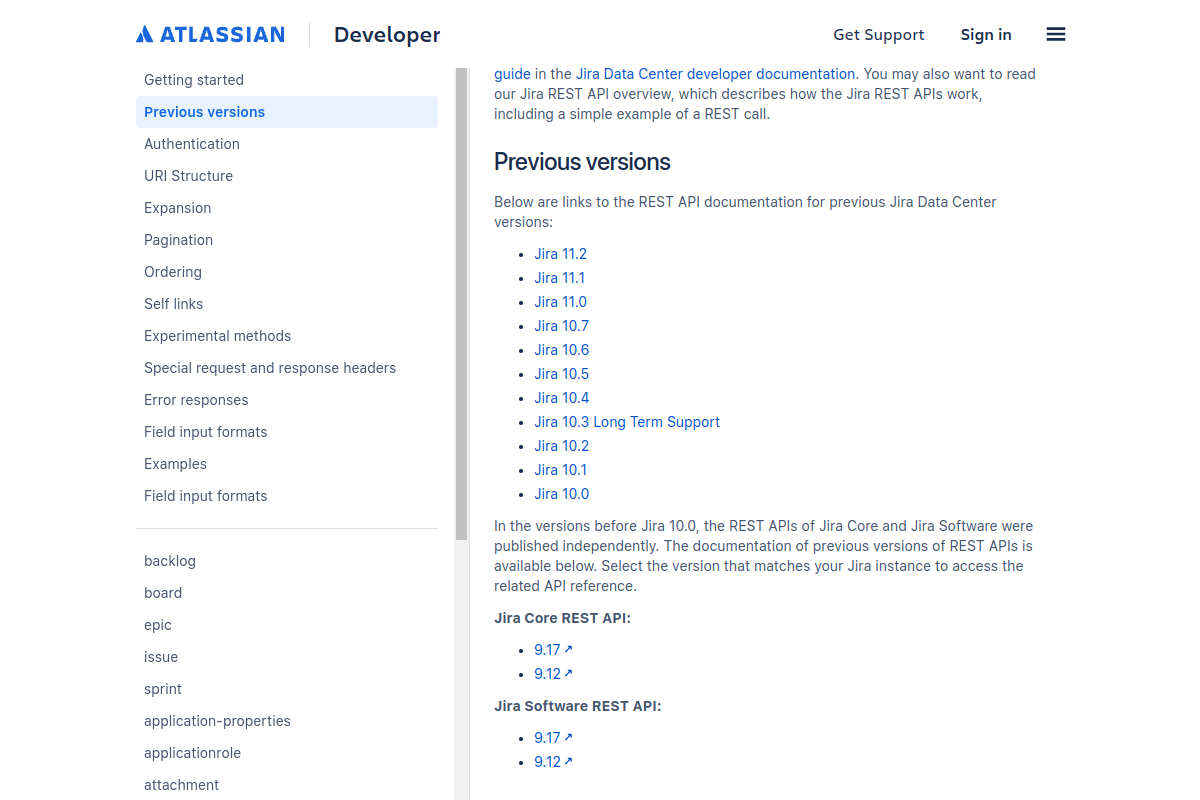Open the hamburger menu icon
The width and height of the screenshot is (1200, 800).
click(1056, 34)
